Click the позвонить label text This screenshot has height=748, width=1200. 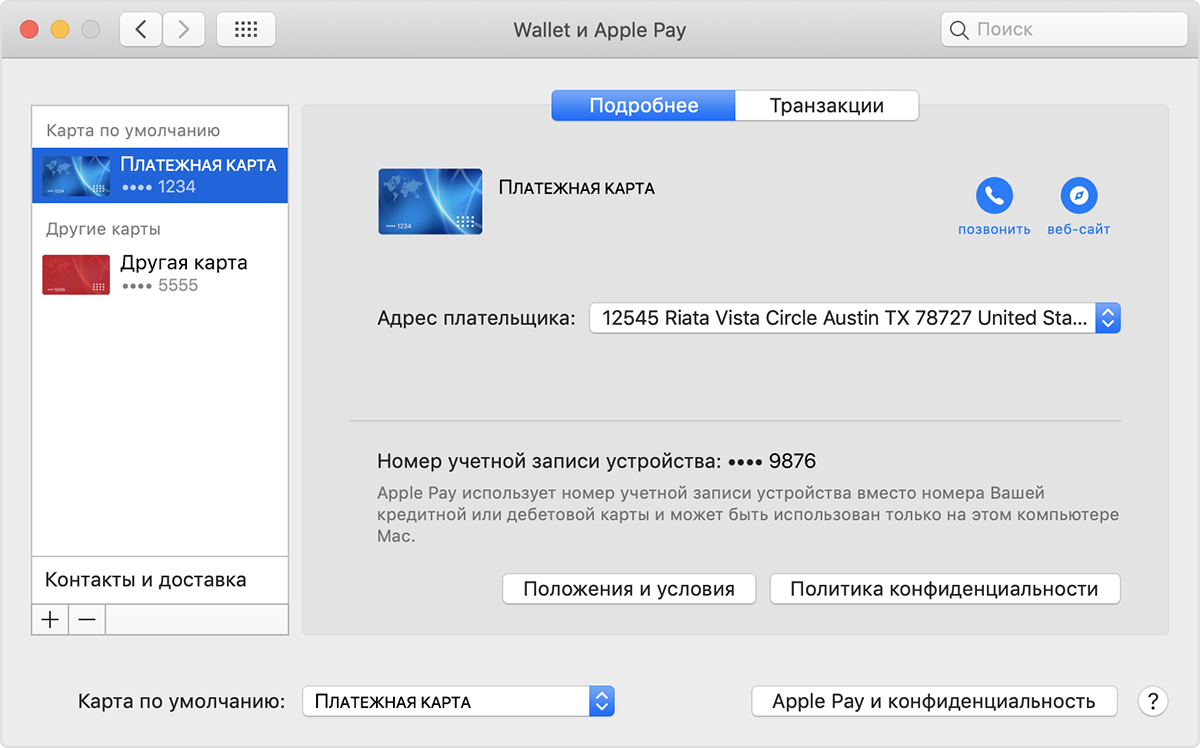pos(994,229)
